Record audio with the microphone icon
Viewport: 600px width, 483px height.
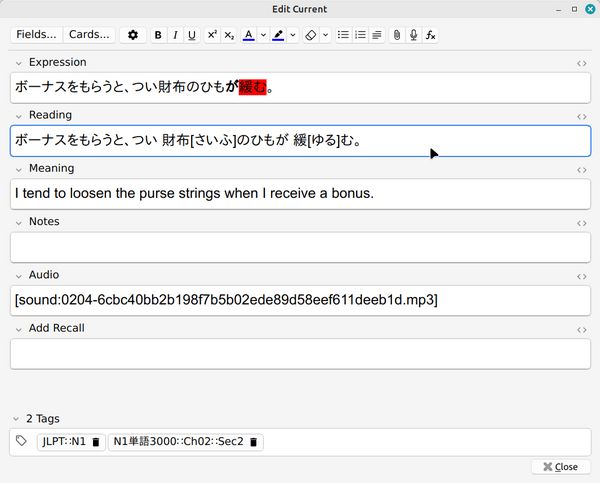tap(414, 35)
